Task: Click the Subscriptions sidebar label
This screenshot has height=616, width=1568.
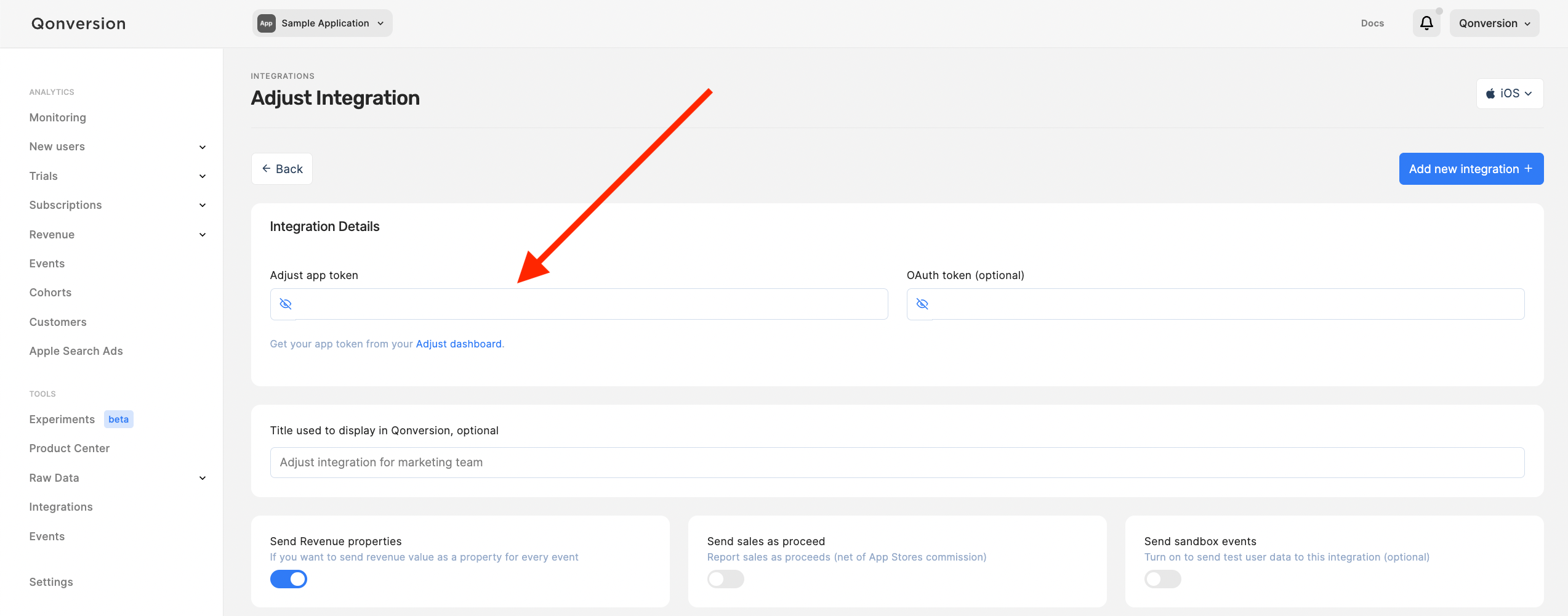Action: 66,205
